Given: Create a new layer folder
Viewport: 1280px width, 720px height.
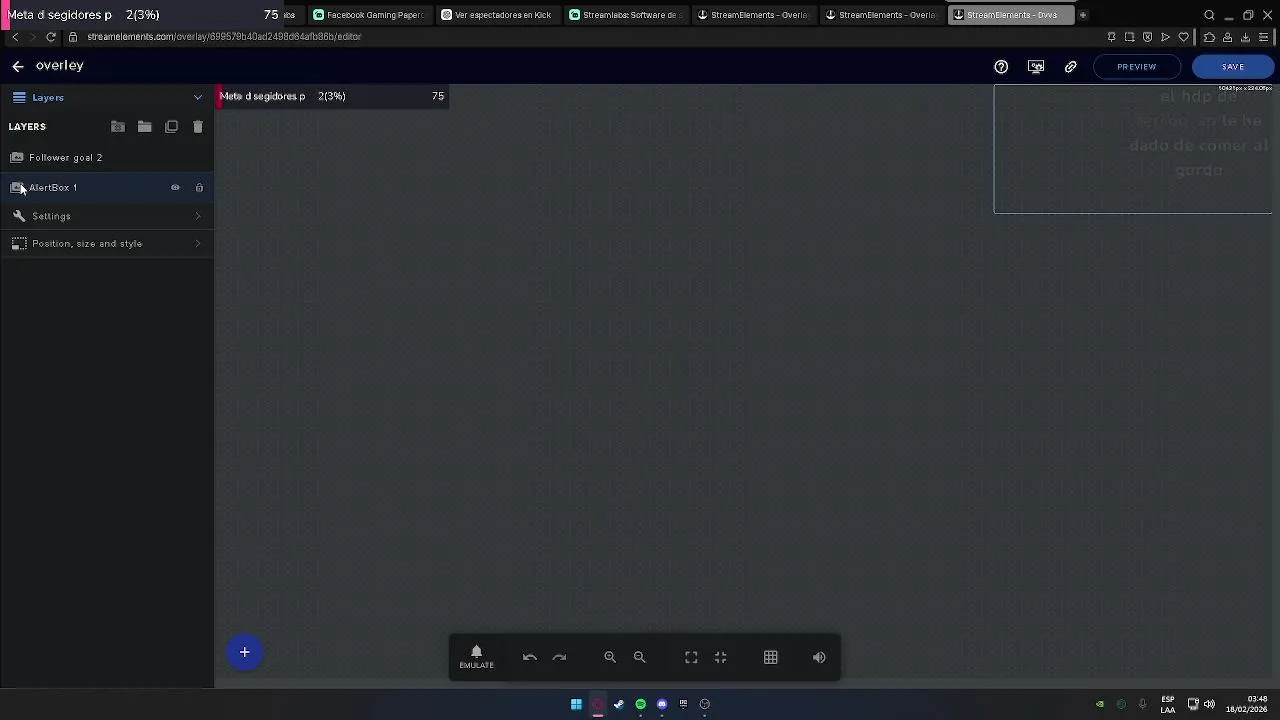Looking at the screenshot, I should click(145, 127).
